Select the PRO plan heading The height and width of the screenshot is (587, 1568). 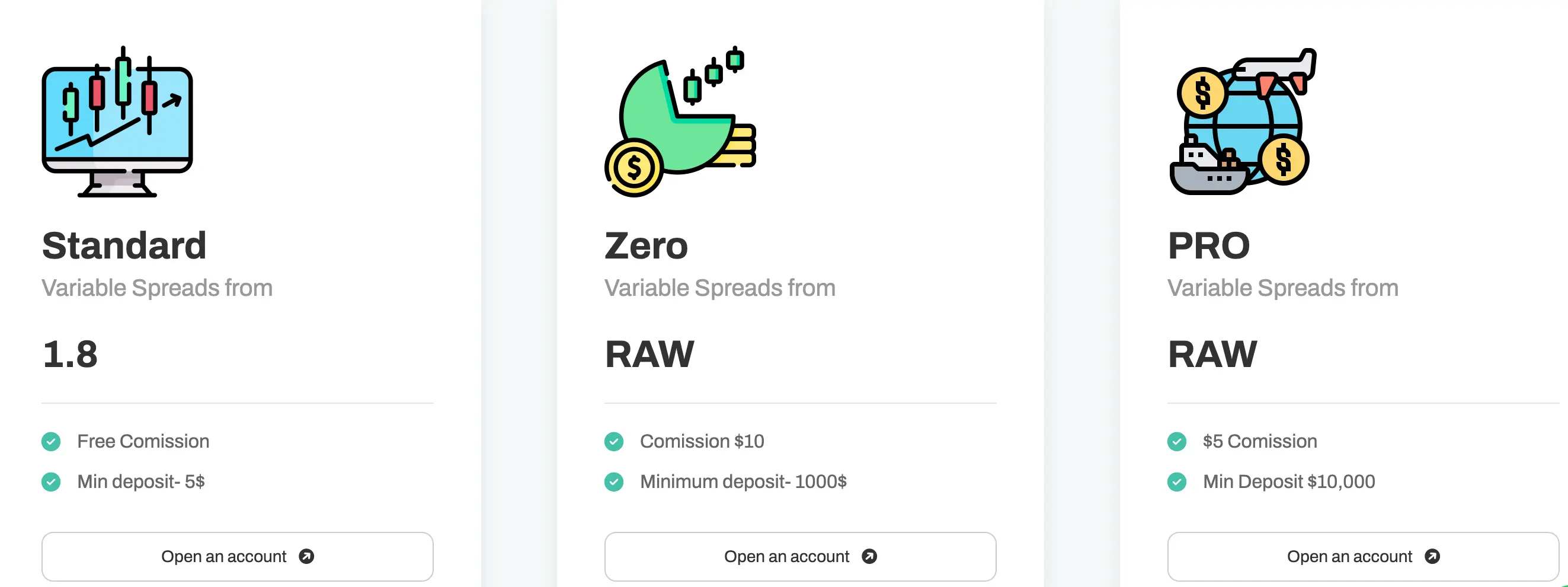[x=1208, y=246]
